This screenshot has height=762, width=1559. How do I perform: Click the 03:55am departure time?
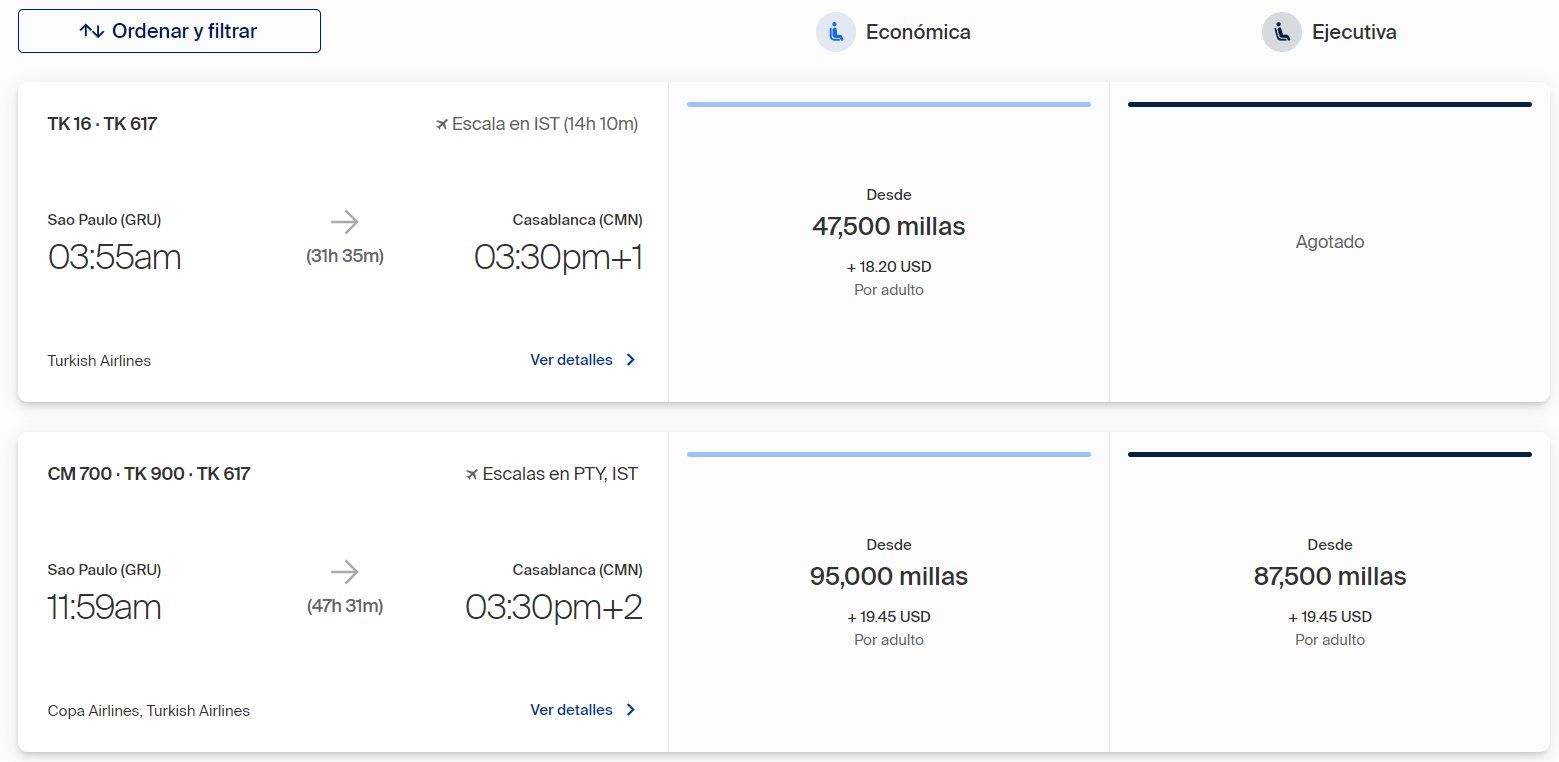coord(114,257)
